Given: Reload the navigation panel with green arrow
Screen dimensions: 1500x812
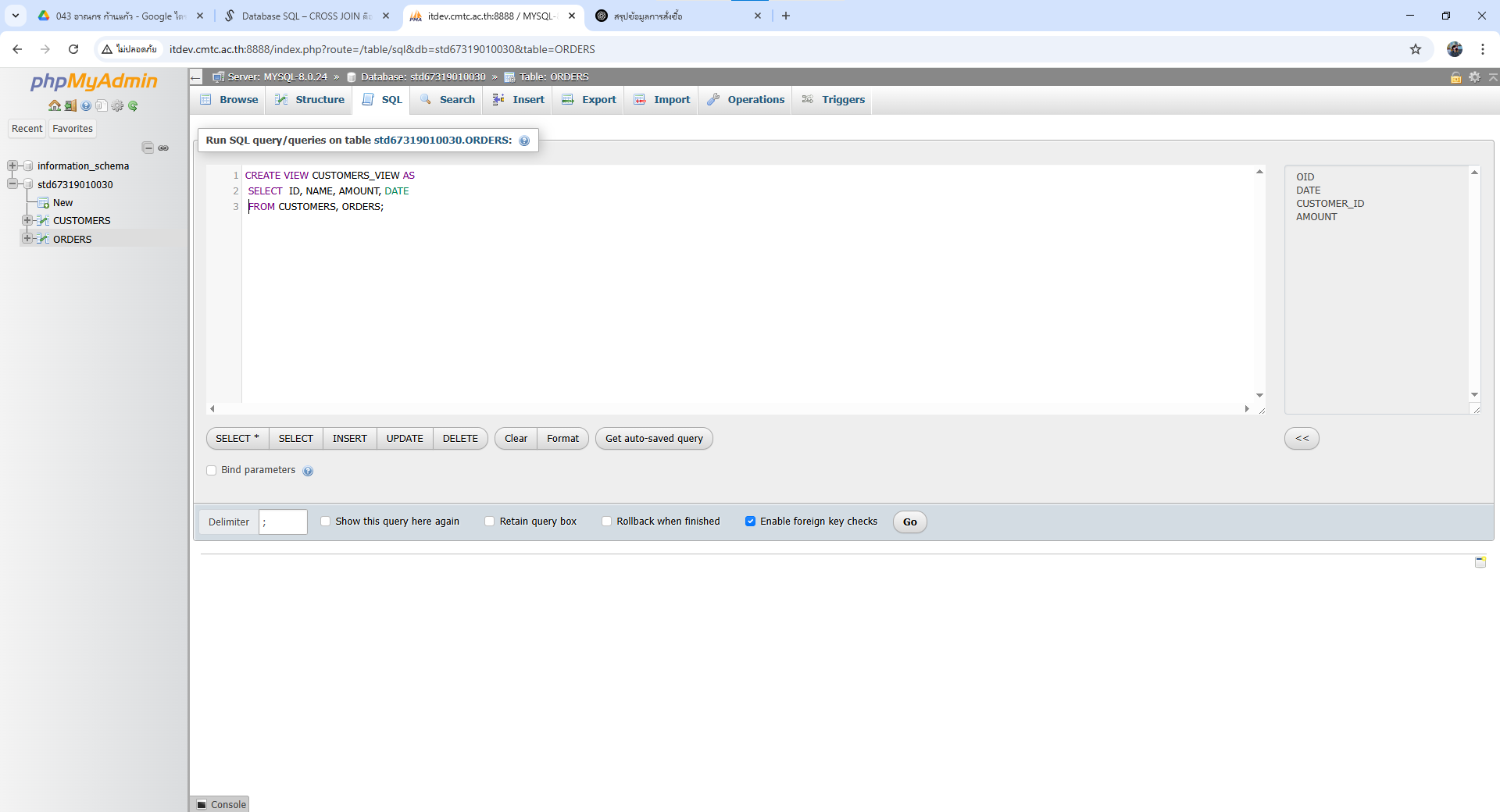Looking at the screenshot, I should [x=133, y=105].
